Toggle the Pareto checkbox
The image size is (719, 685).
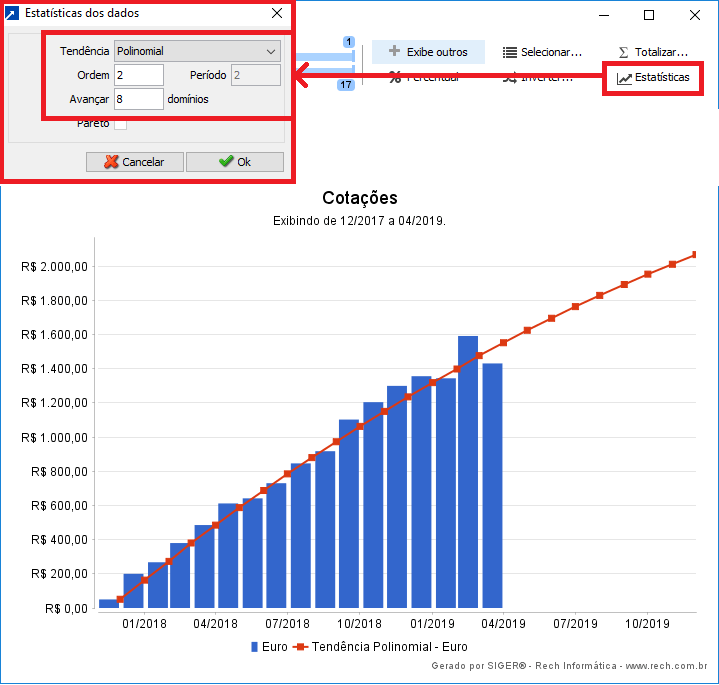pyautogui.click(x=121, y=124)
